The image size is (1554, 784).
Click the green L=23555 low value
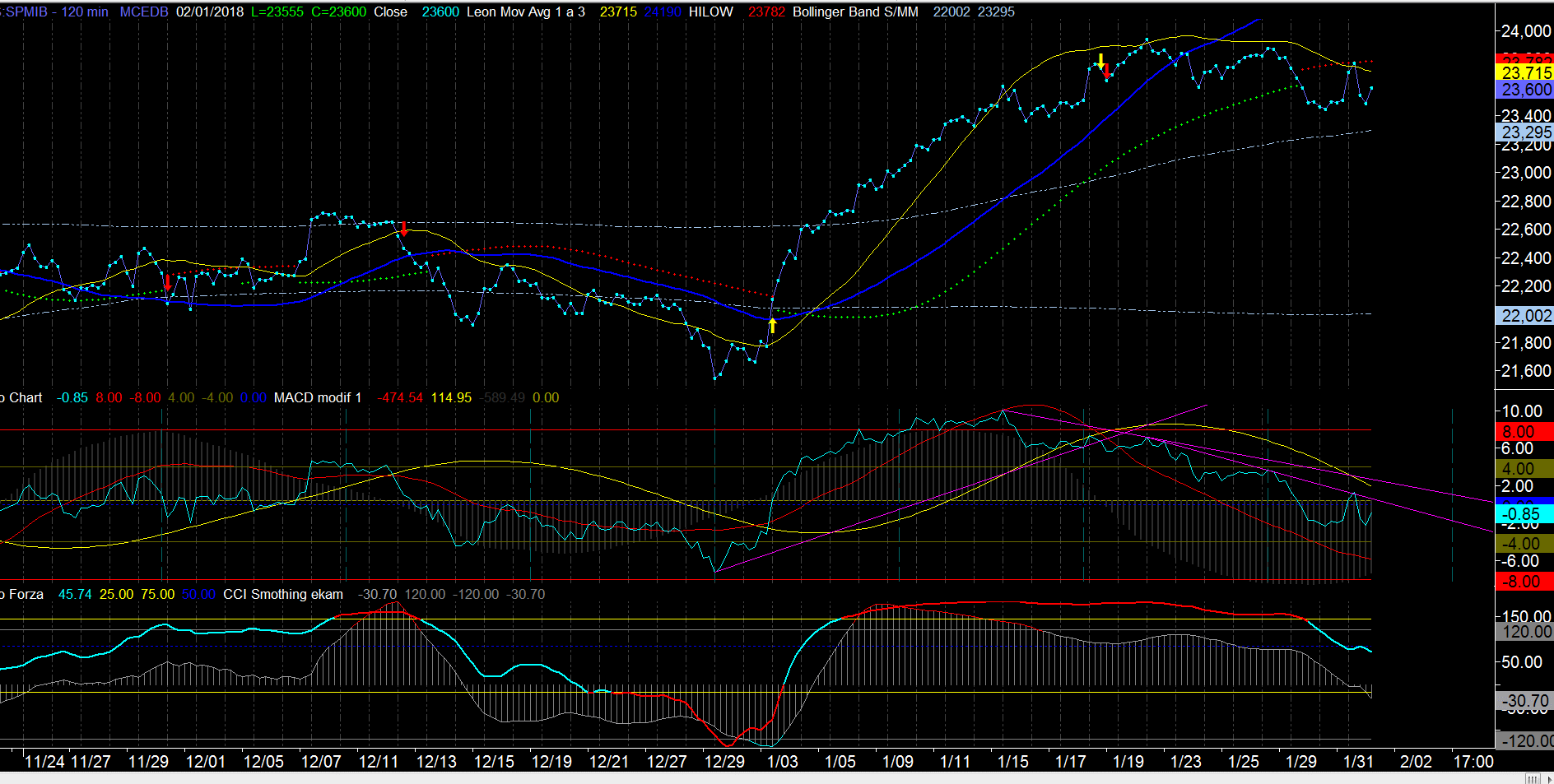point(277,12)
